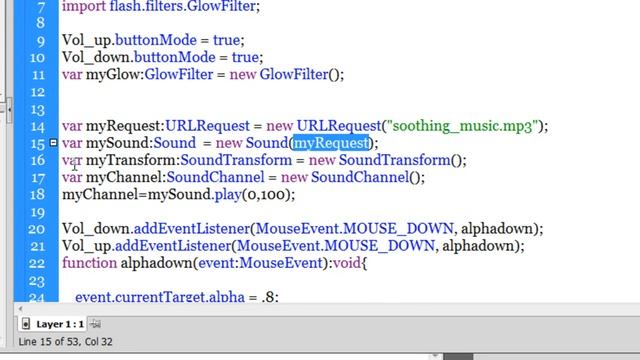Click 'Vol_up.buttonMode = true;' on line 9
Image resolution: width=640 pixels, height=360 pixels.
[x=153, y=40]
